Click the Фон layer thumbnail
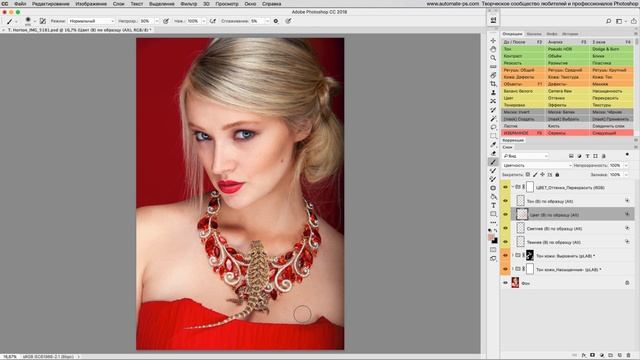 (515, 282)
